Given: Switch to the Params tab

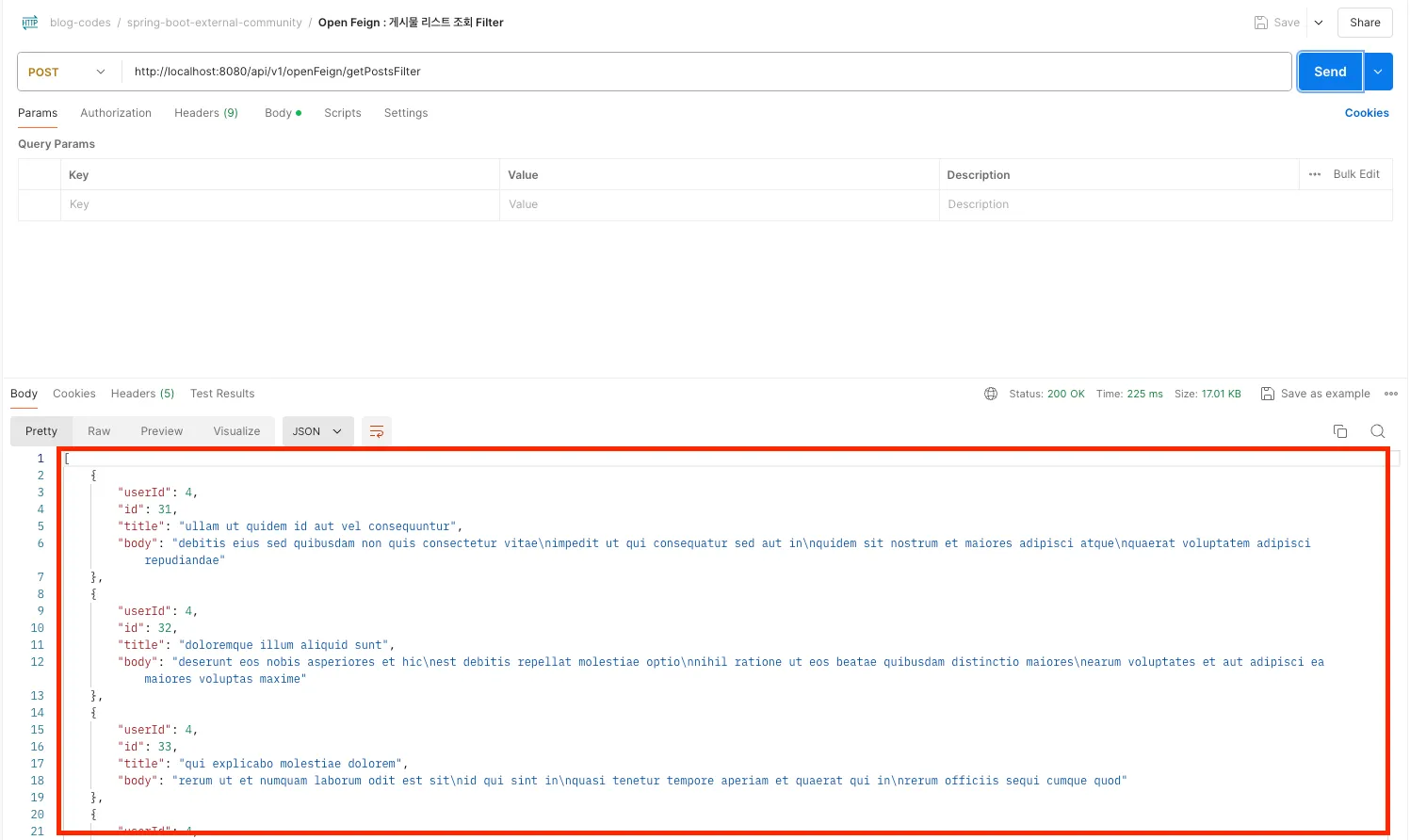Looking at the screenshot, I should point(38,113).
